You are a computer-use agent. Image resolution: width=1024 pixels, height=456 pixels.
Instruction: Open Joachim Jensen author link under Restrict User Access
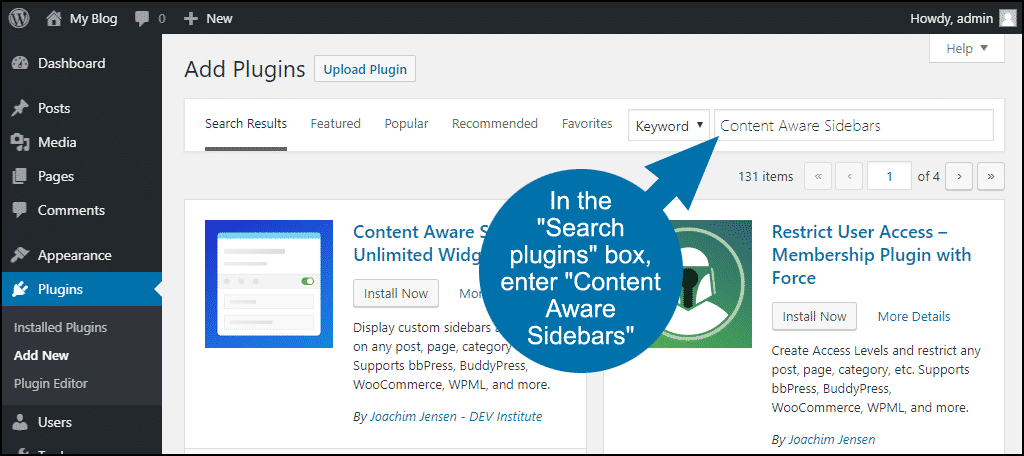pyautogui.click(x=831, y=440)
